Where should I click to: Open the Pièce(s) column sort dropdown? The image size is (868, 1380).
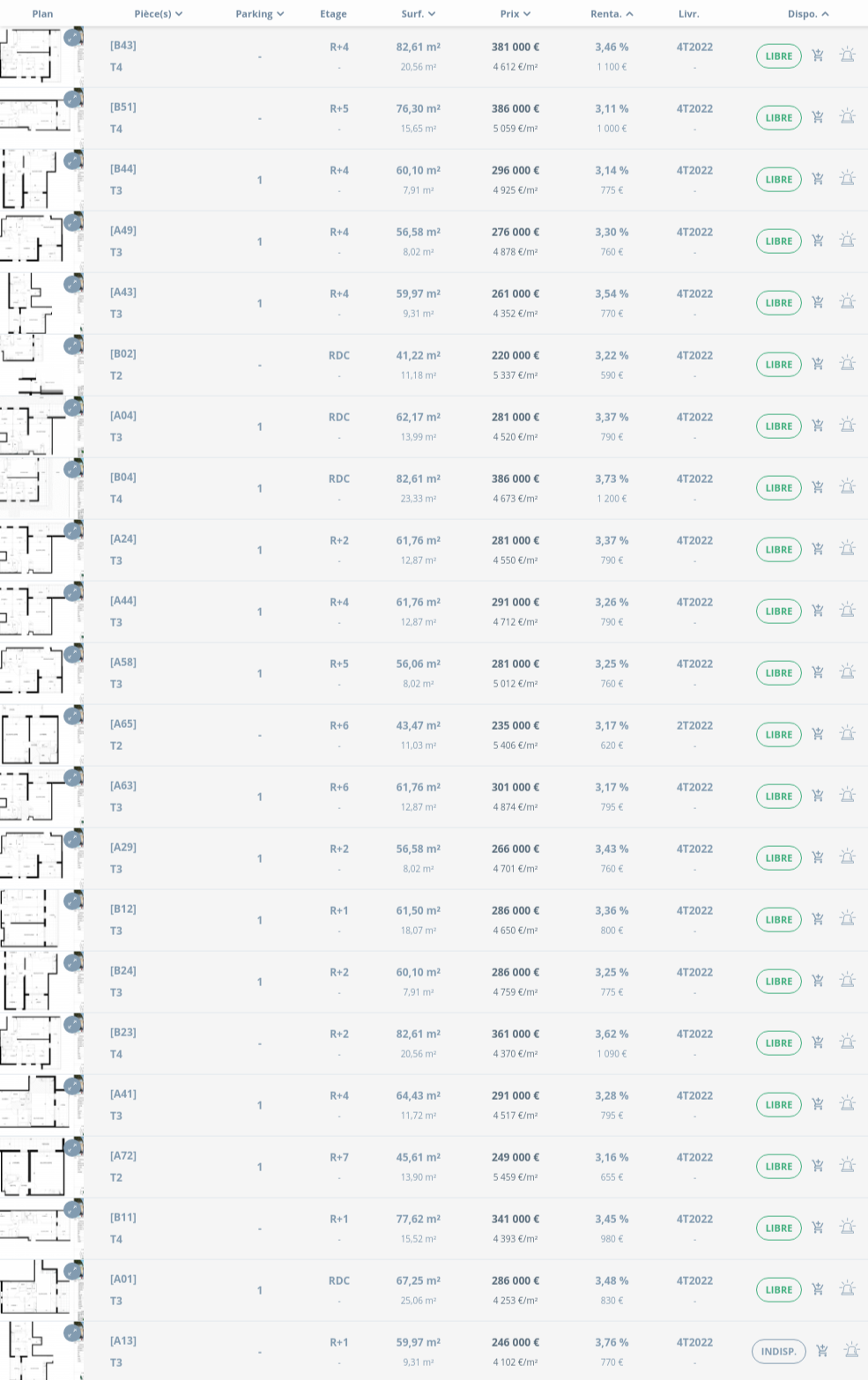click(159, 14)
